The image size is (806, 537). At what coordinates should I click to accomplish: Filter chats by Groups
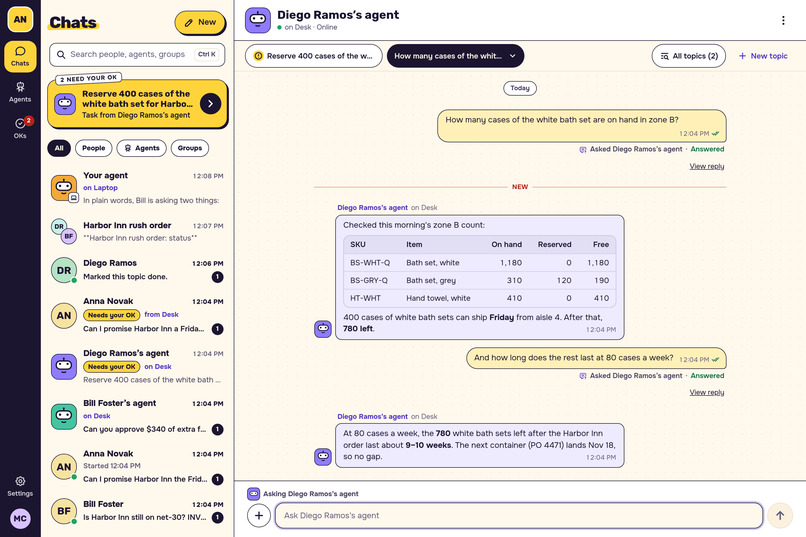pos(190,148)
